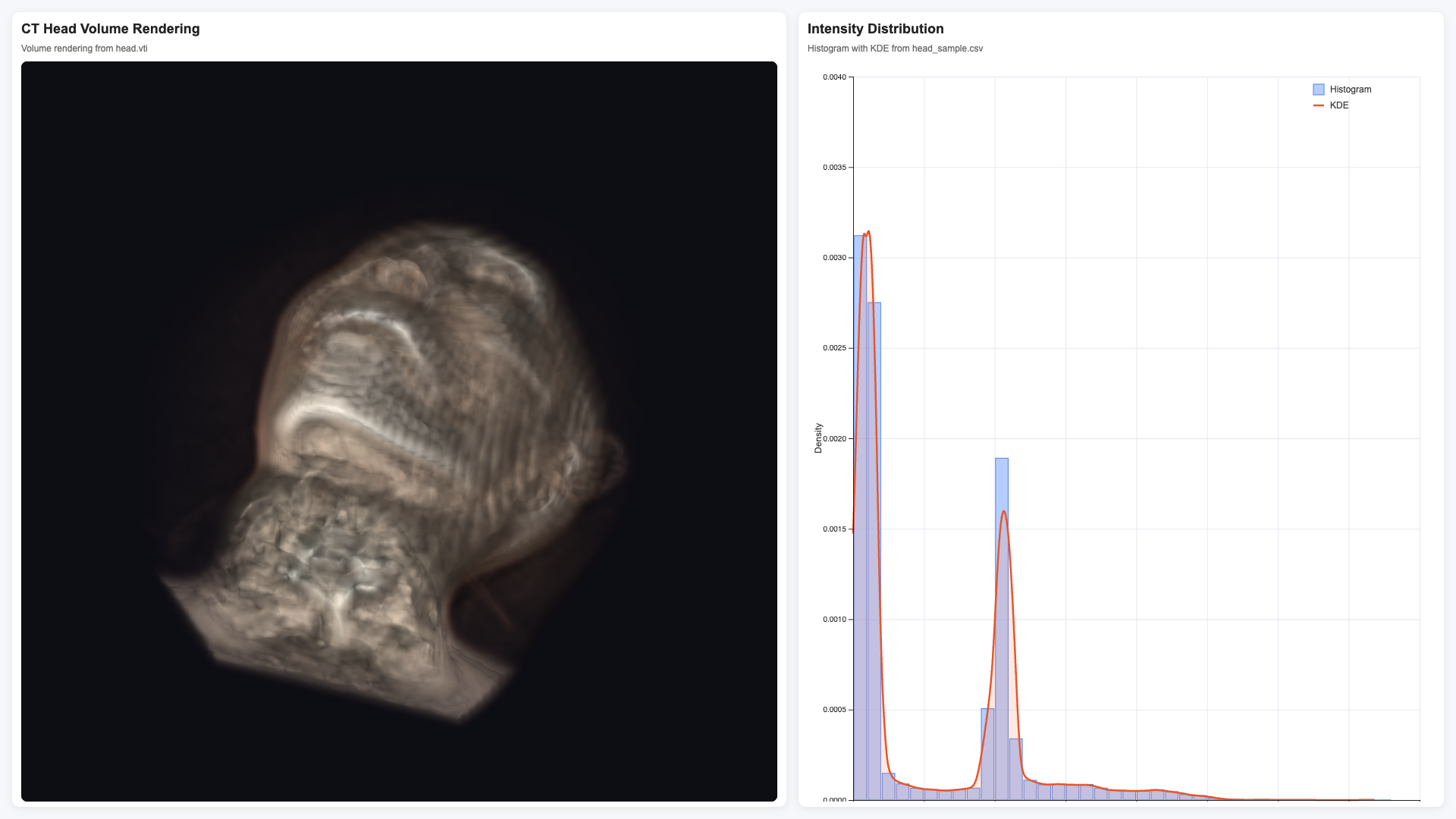Select the tallest first histogram bar

(860, 517)
